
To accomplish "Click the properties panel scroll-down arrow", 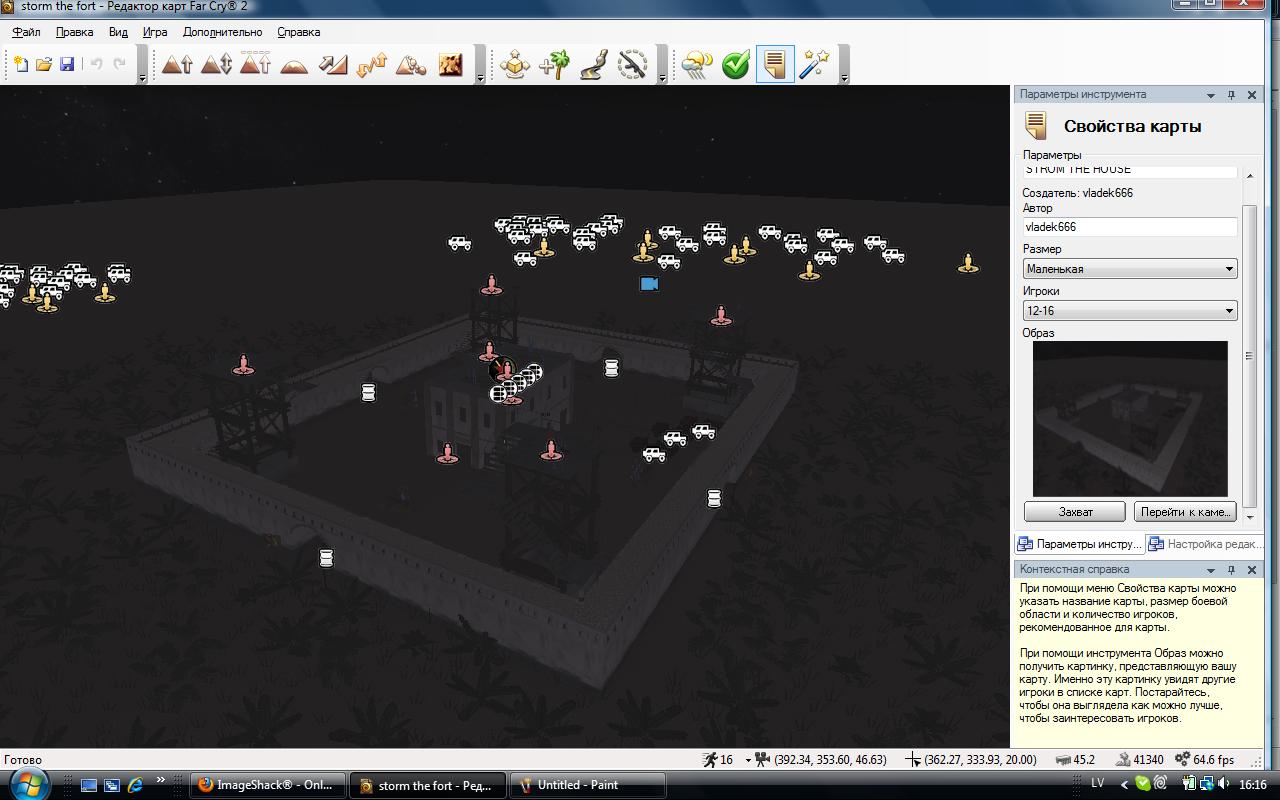I will pyautogui.click(x=1249, y=517).
